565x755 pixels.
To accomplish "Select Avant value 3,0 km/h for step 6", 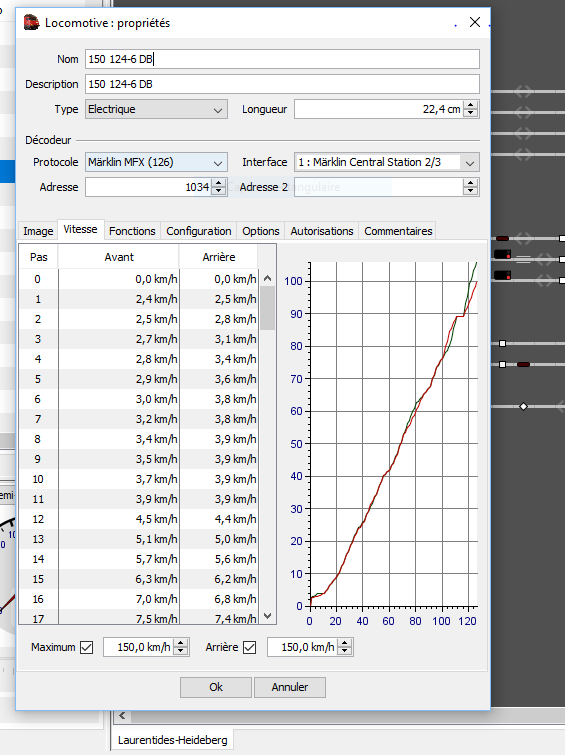I will click(119, 399).
